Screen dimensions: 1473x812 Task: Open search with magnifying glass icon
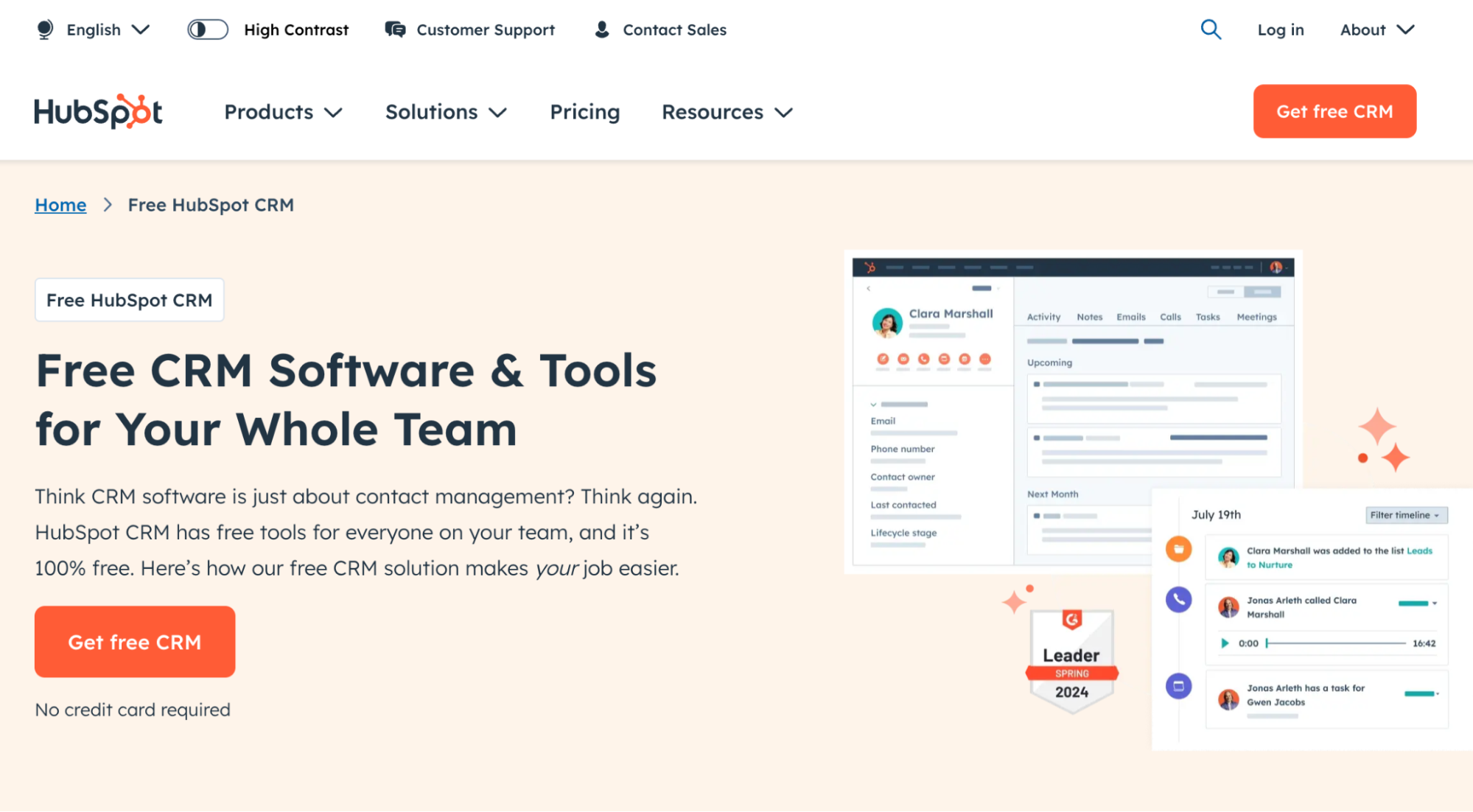[x=1211, y=29]
